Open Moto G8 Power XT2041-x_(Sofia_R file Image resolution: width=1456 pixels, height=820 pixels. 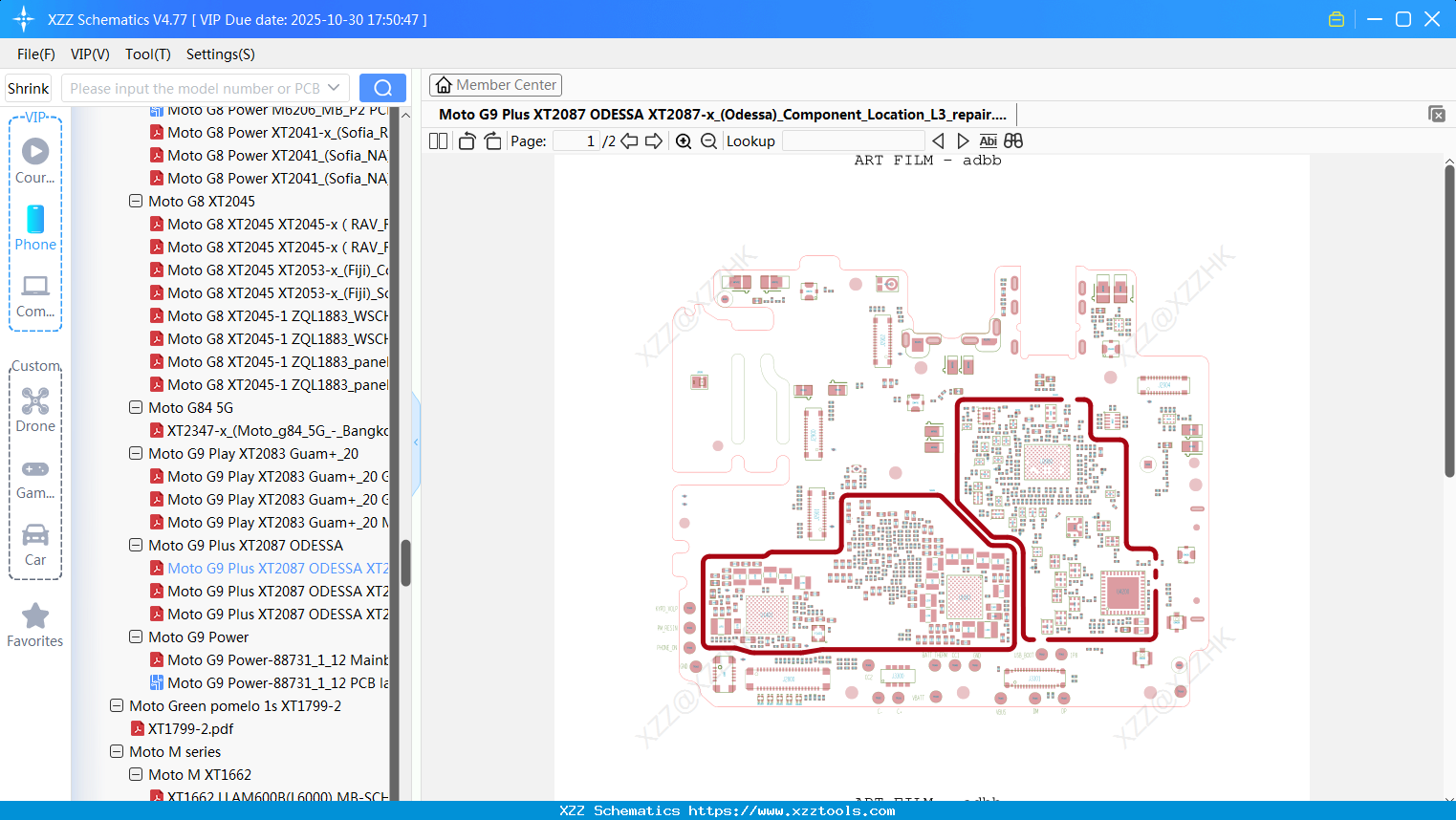270,133
